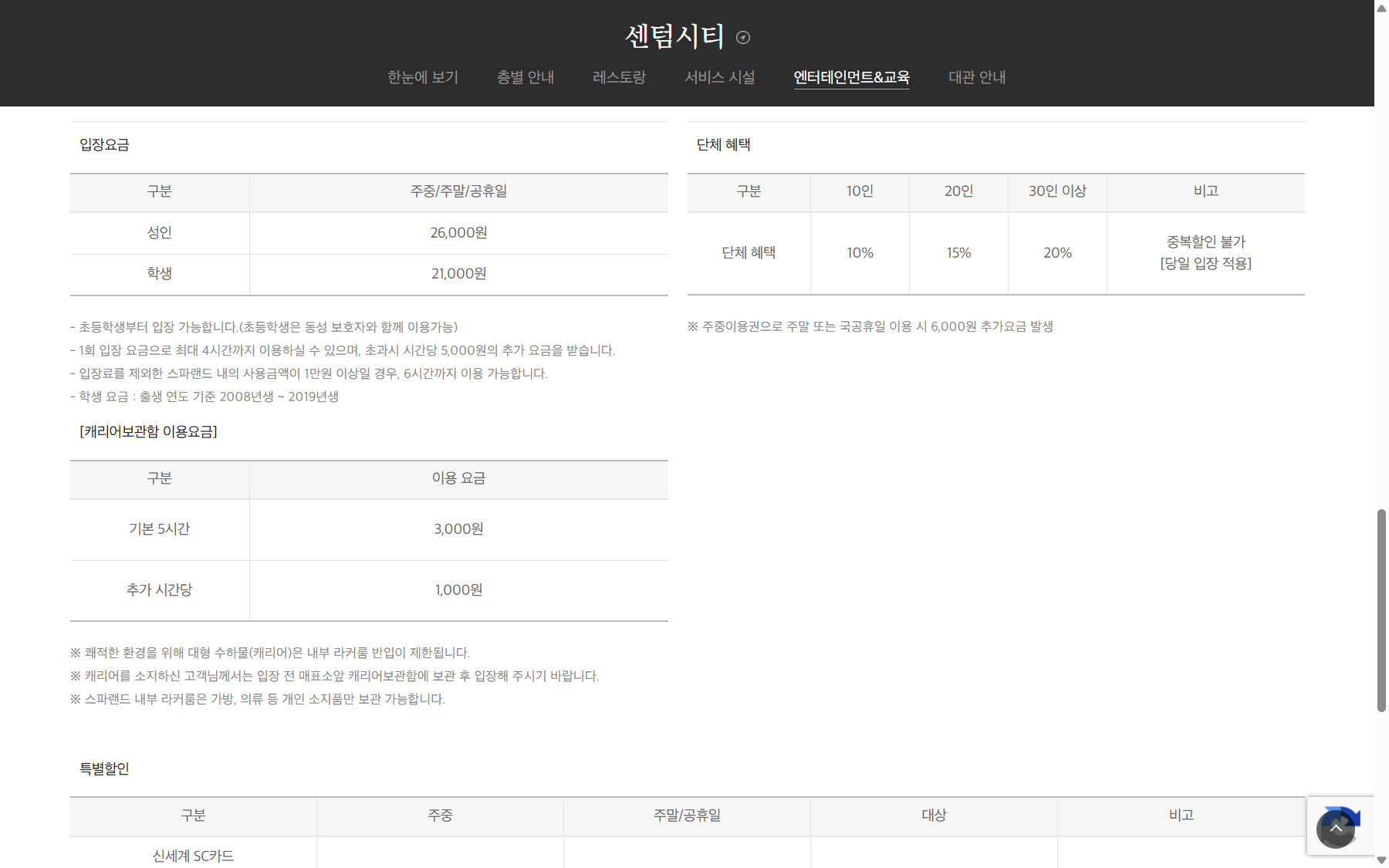Viewport: 1389px width, 868px height.
Task: Select the 26,000원 adult price cell
Action: pyautogui.click(x=458, y=233)
